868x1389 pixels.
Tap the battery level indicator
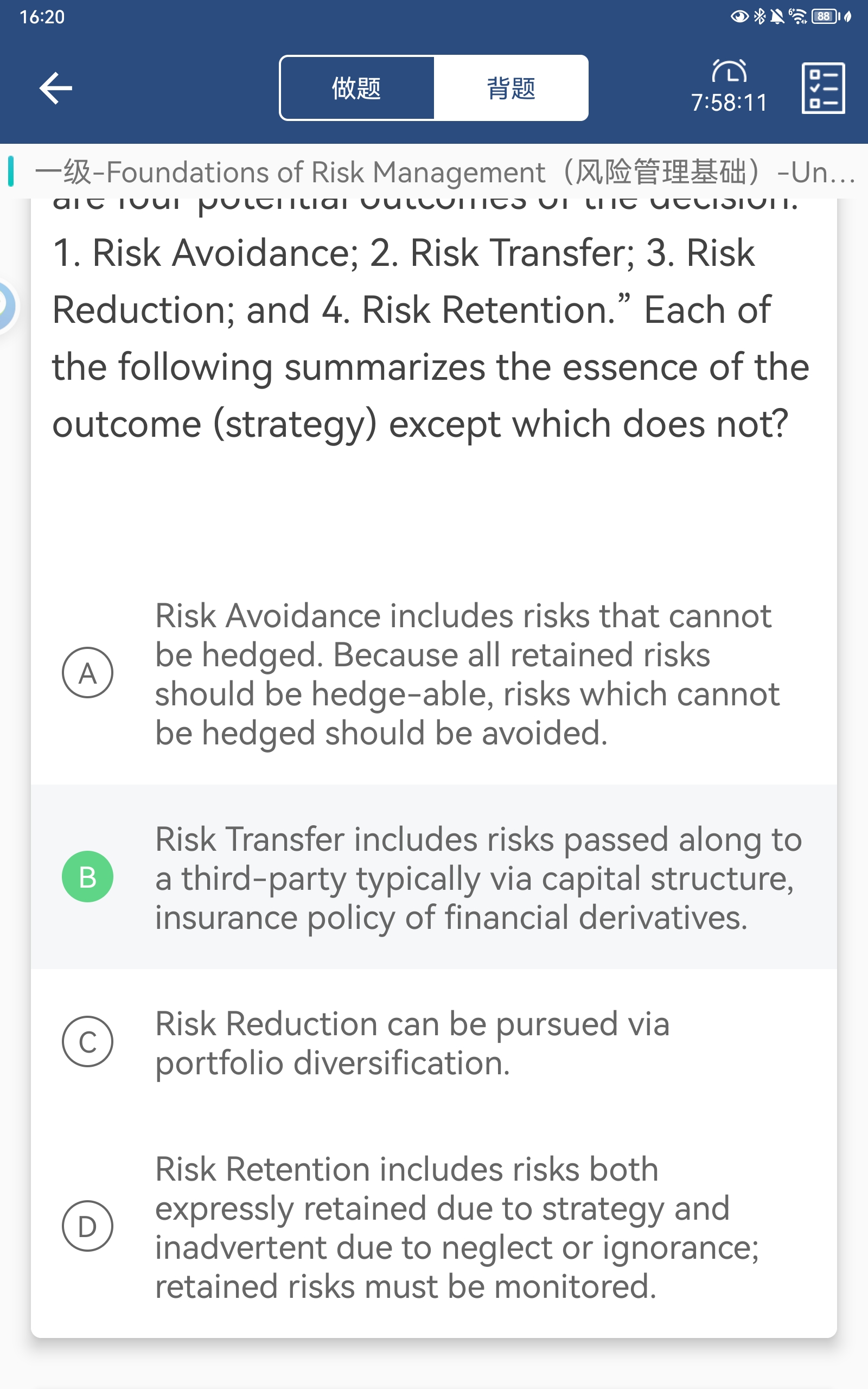pos(825,16)
